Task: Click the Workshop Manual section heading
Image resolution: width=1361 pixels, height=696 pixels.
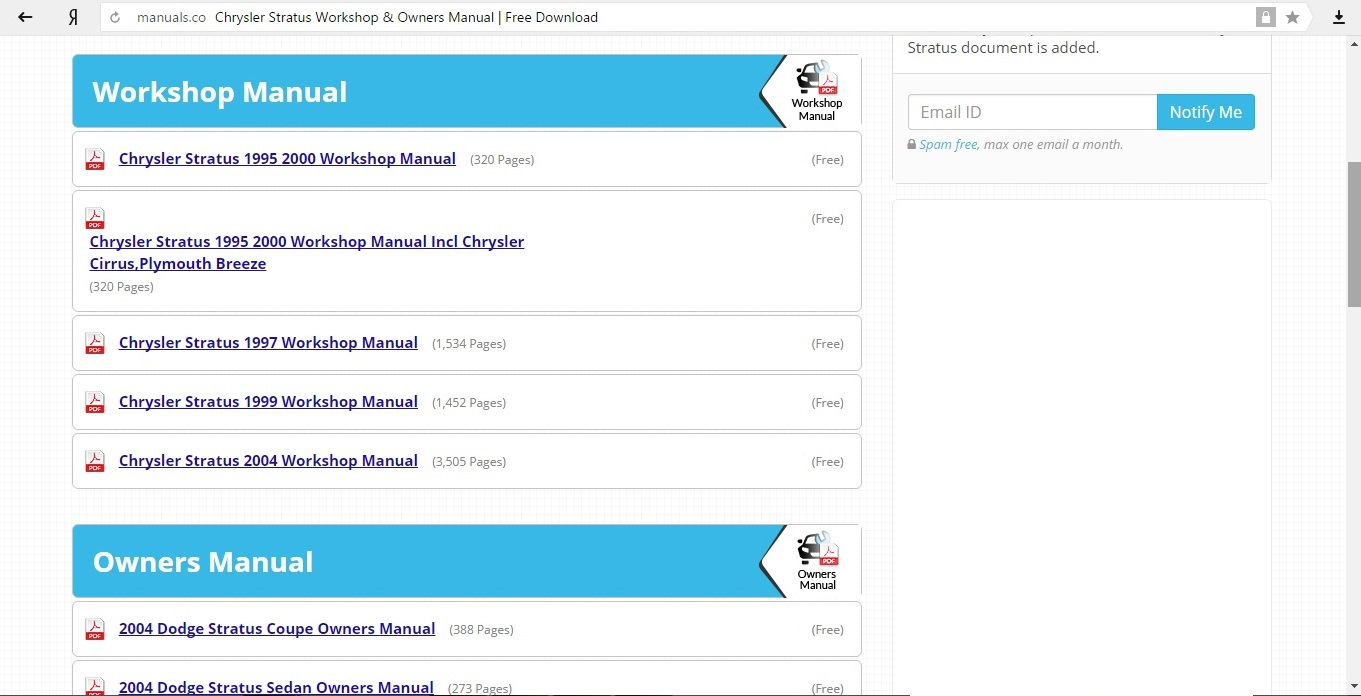Action: [x=220, y=92]
